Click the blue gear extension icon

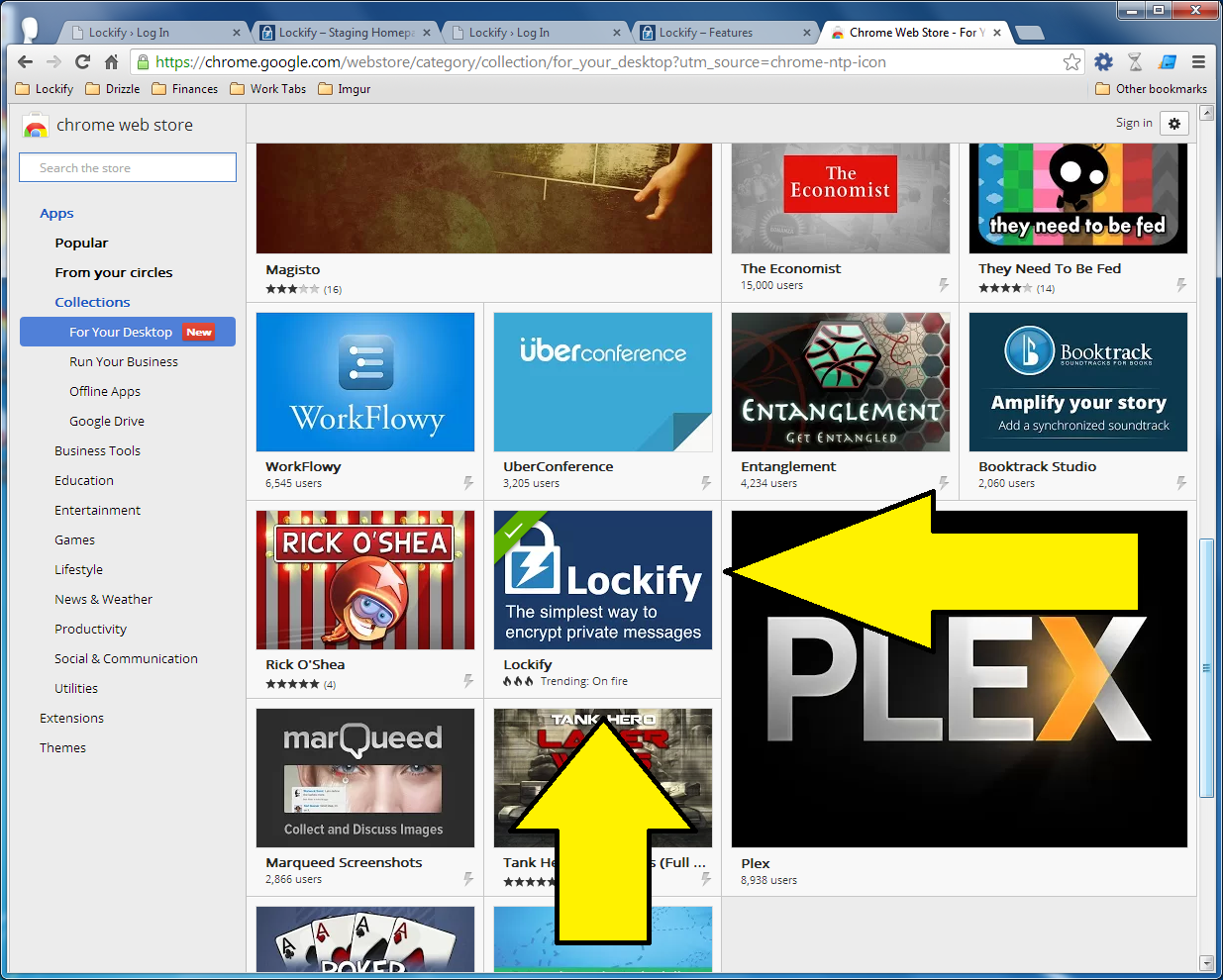(1103, 62)
